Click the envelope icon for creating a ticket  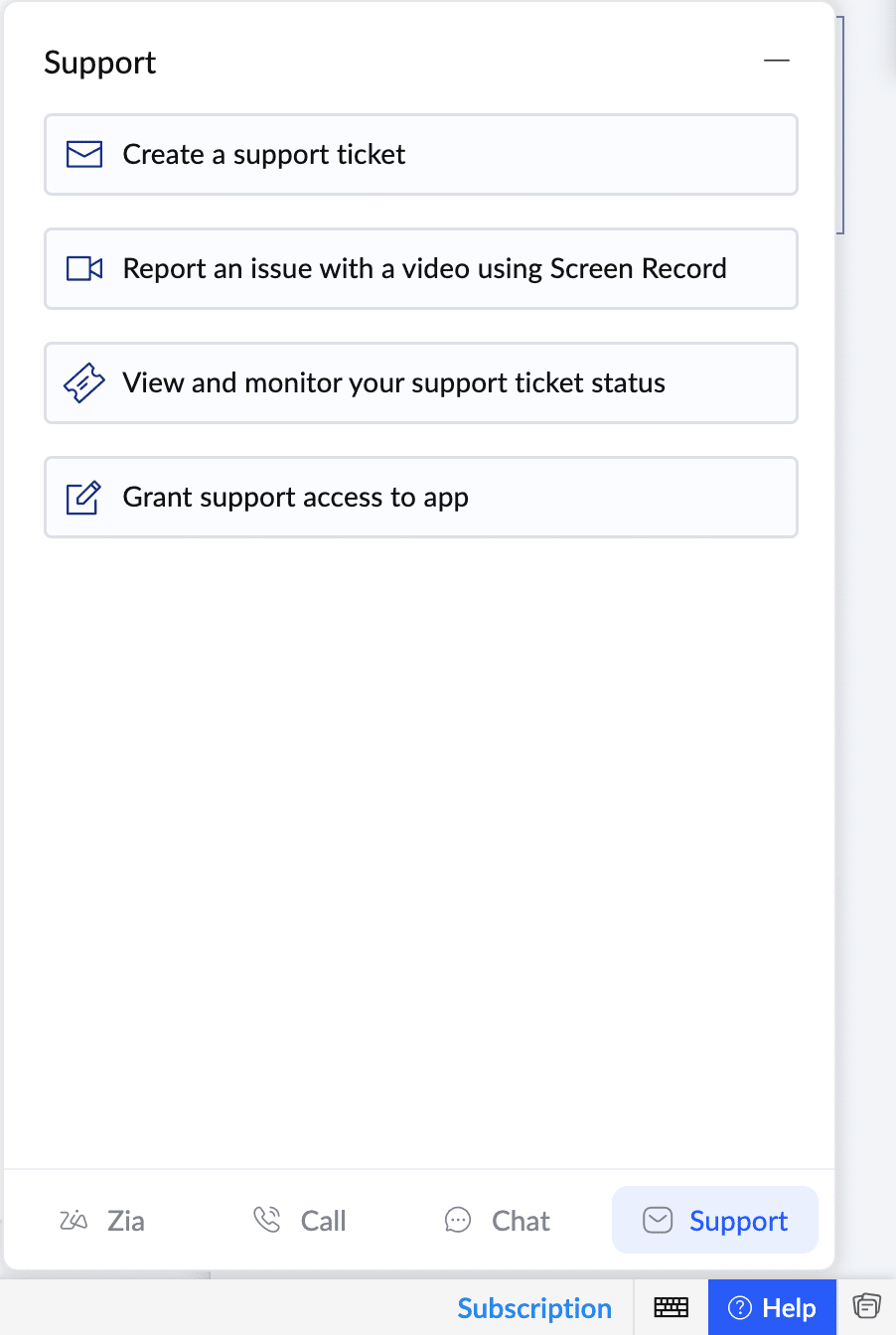click(84, 155)
